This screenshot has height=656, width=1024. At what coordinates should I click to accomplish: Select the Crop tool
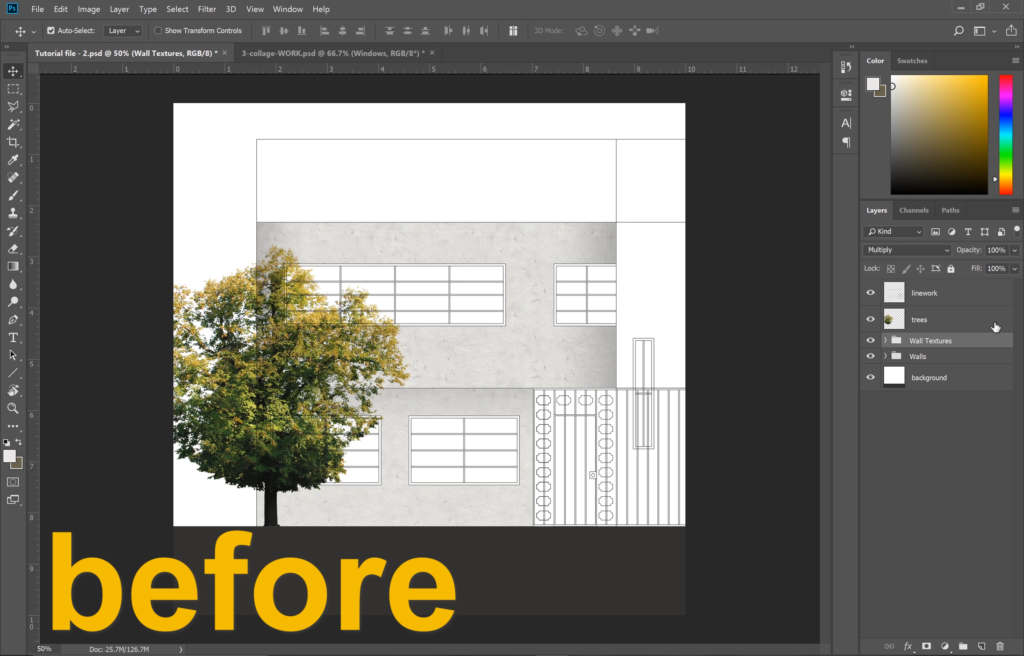pos(13,142)
